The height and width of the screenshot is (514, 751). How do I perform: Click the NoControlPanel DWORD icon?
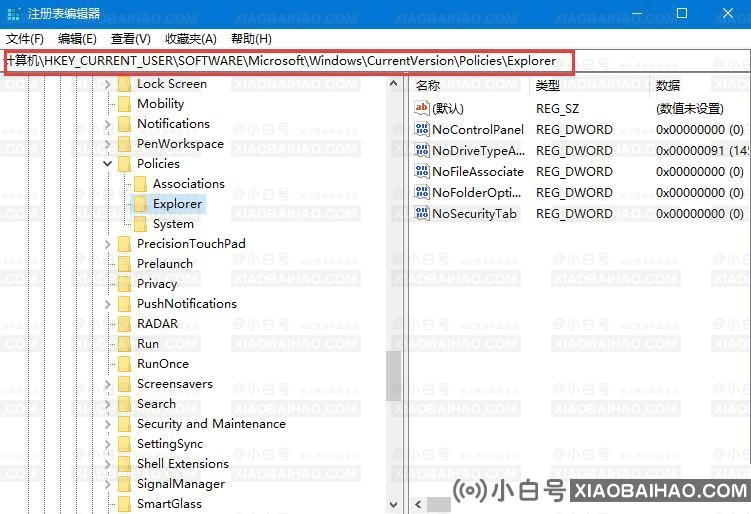(x=421, y=129)
